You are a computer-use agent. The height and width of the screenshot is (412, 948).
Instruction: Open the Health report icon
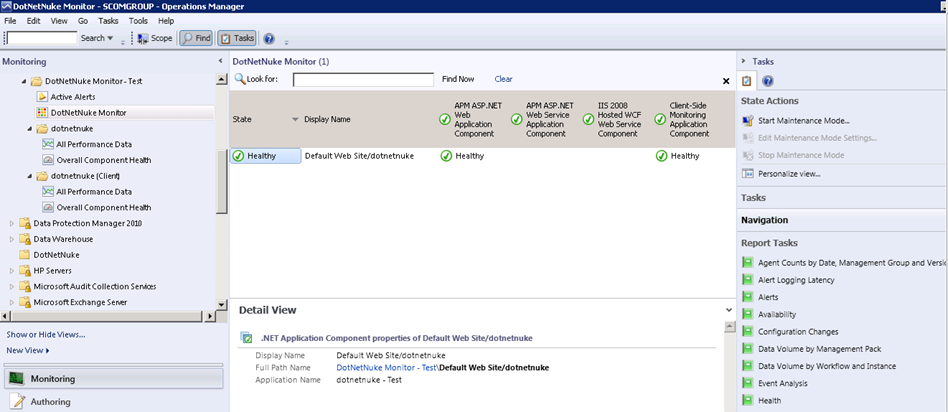tap(748, 401)
